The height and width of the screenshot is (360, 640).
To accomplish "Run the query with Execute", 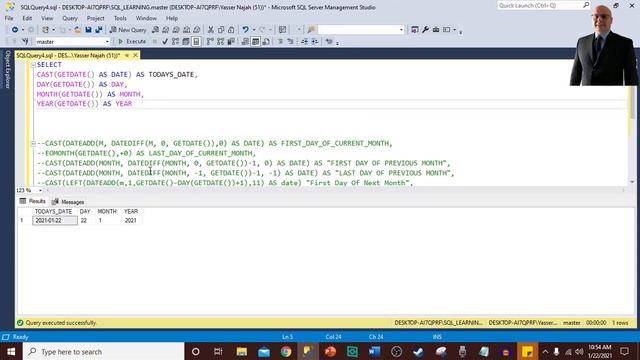I will click(132, 41).
